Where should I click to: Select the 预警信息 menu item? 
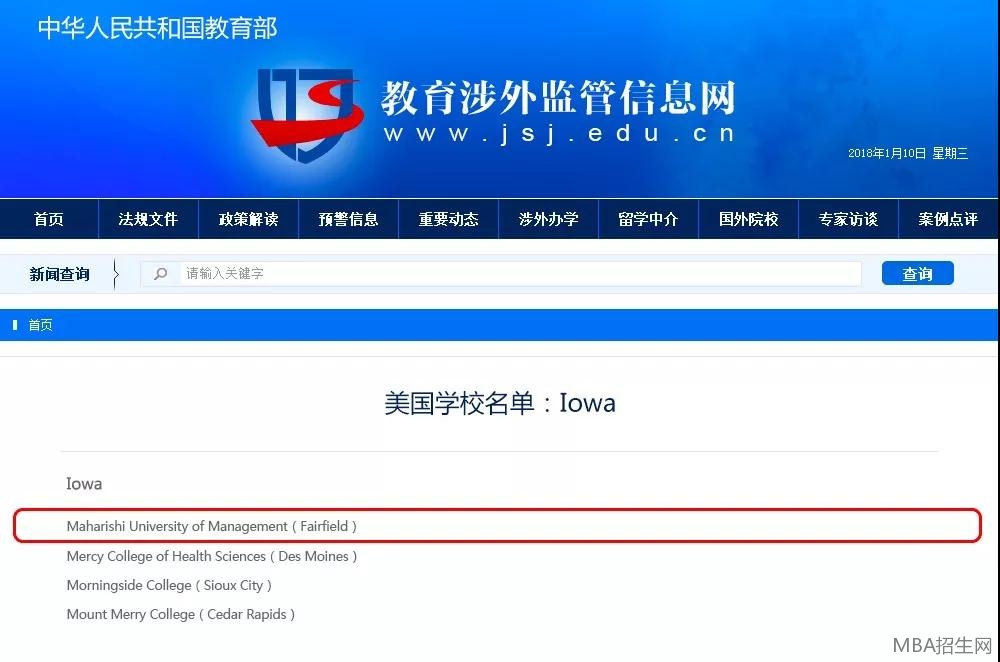pos(348,219)
